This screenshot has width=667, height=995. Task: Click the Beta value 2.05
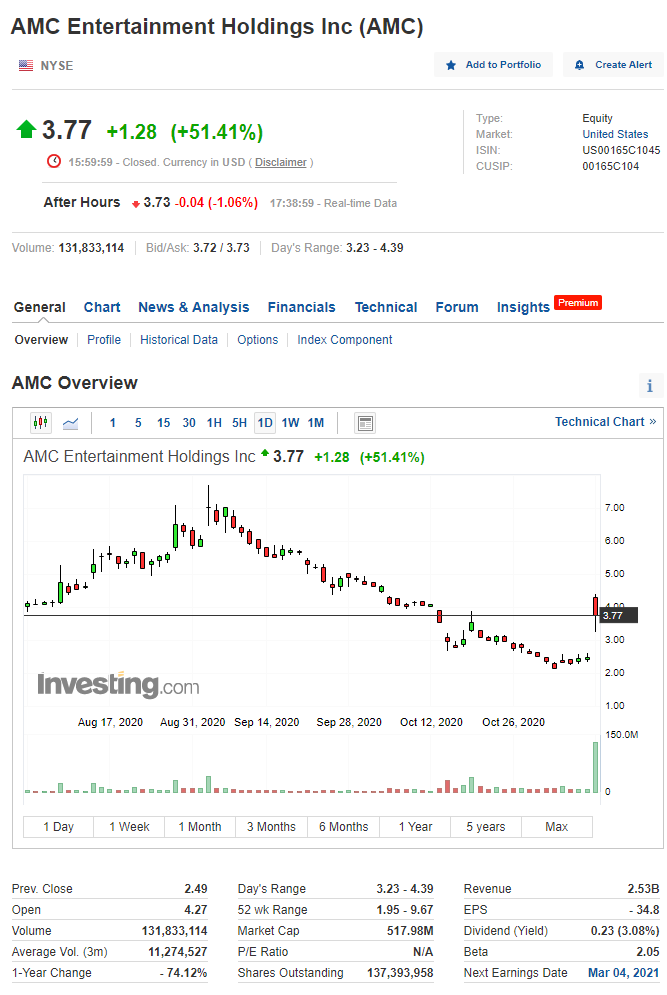(647, 952)
